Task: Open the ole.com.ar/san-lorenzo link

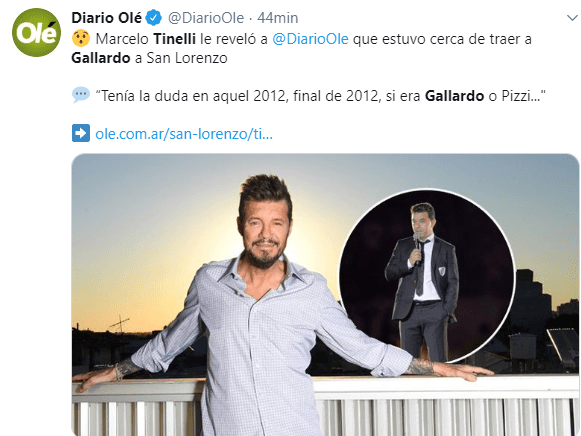Action: 184,134
